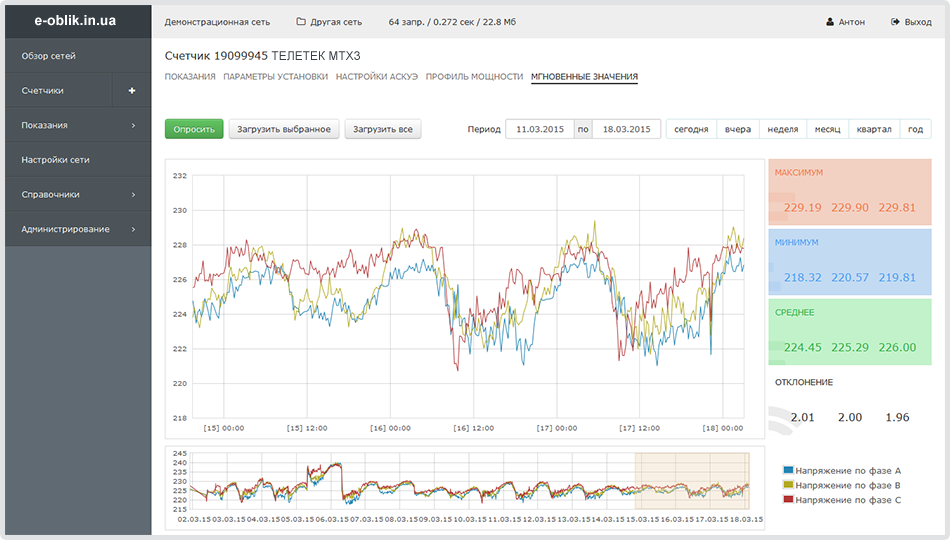
Task: Click the logout icon beside Выход
Action: (894, 22)
